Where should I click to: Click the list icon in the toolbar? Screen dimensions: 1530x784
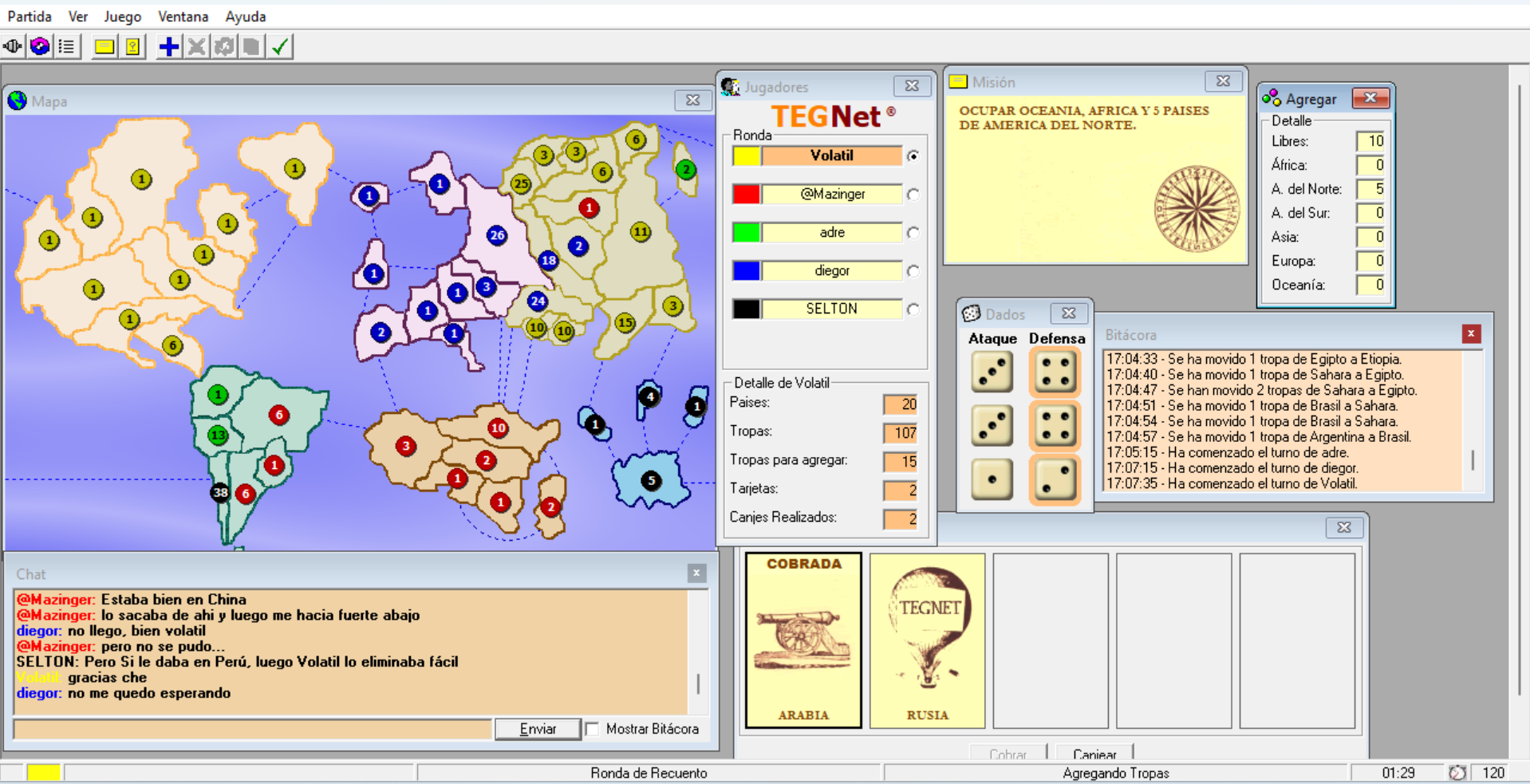67,47
